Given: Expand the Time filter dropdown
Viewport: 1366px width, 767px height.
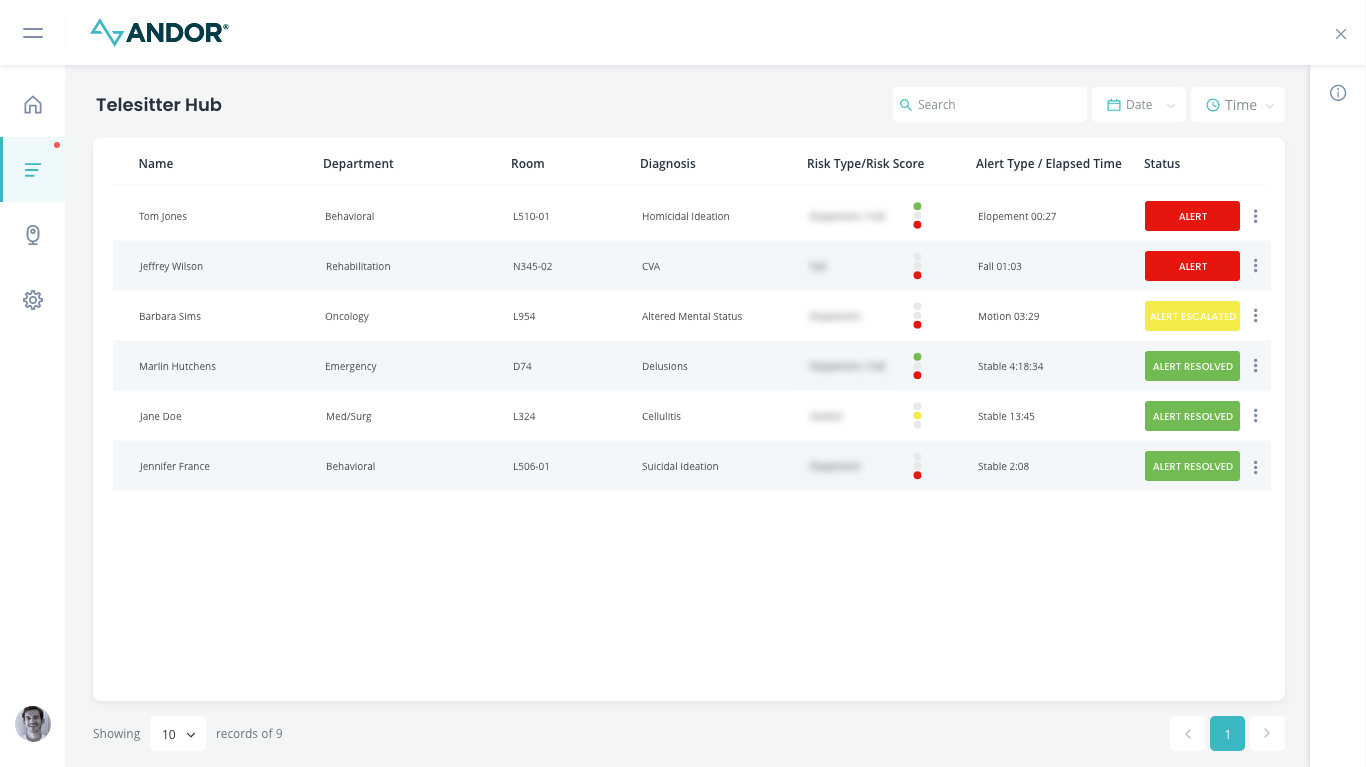Looking at the screenshot, I should pos(1238,105).
